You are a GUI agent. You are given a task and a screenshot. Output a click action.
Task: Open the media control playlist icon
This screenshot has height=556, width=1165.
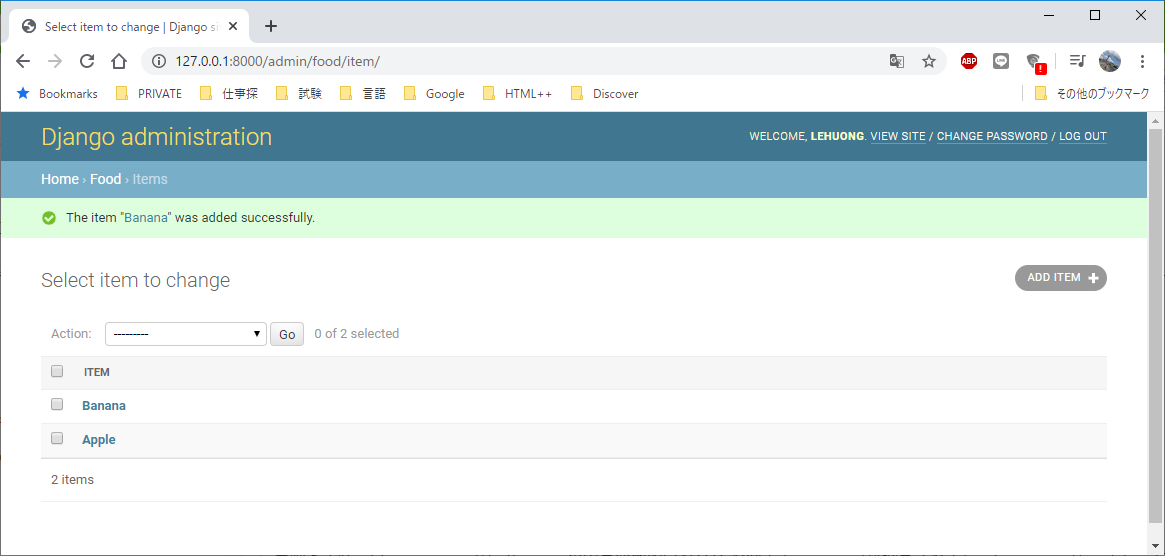(x=1077, y=61)
